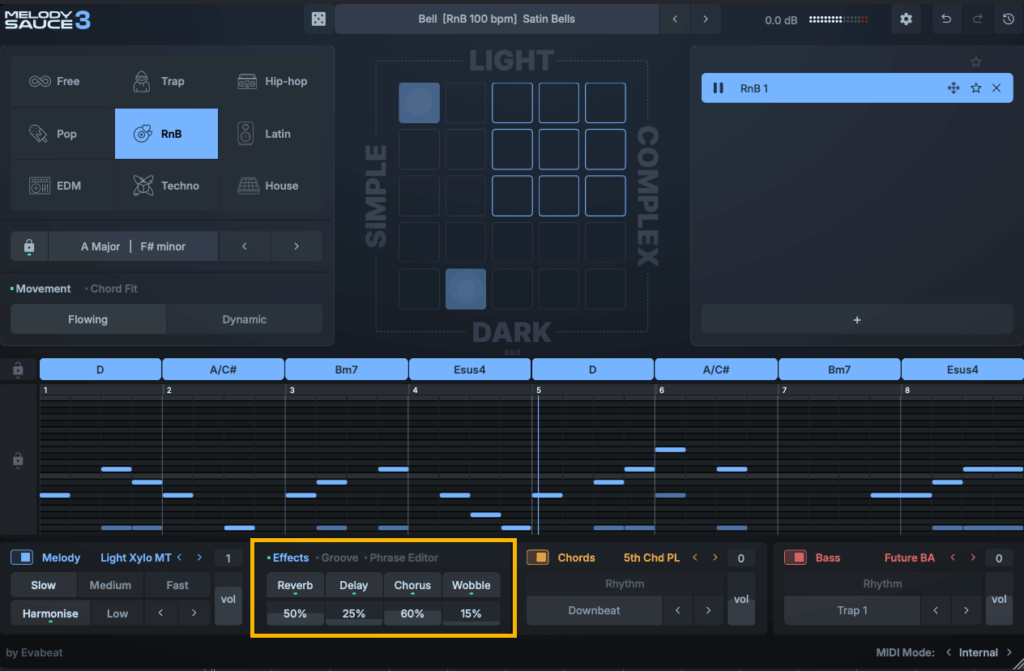The width and height of the screenshot is (1024, 671).
Task: Choose Dynamic movement
Action: tap(244, 319)
